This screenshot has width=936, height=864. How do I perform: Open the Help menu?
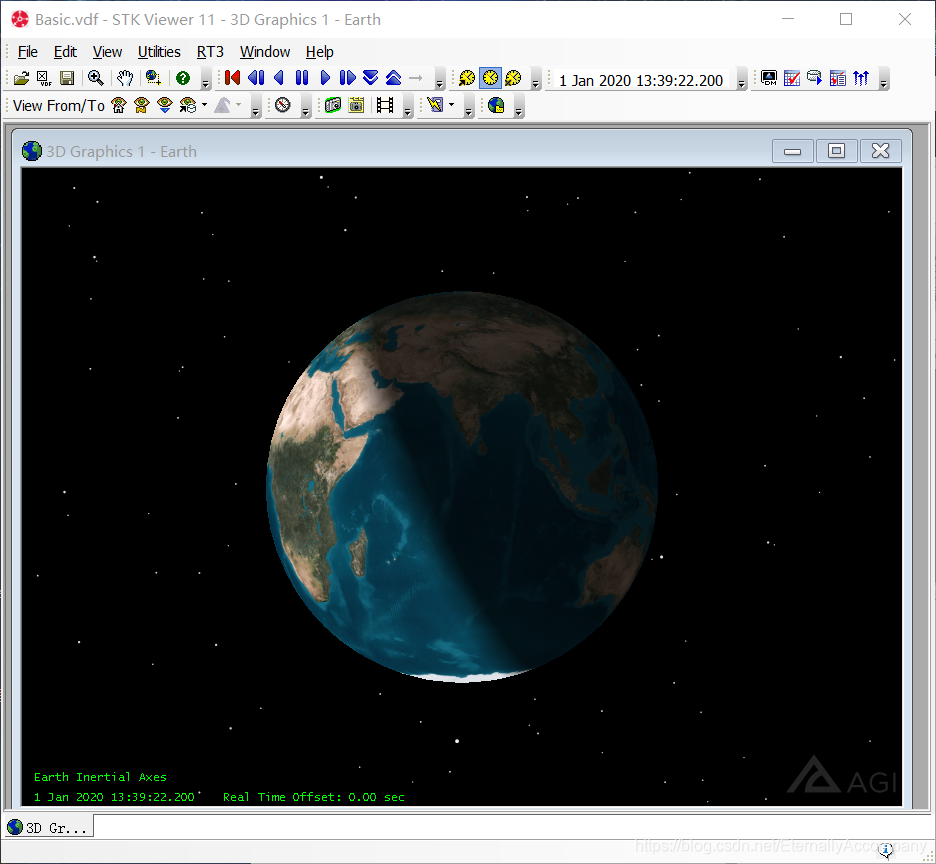tap(319, 52)
